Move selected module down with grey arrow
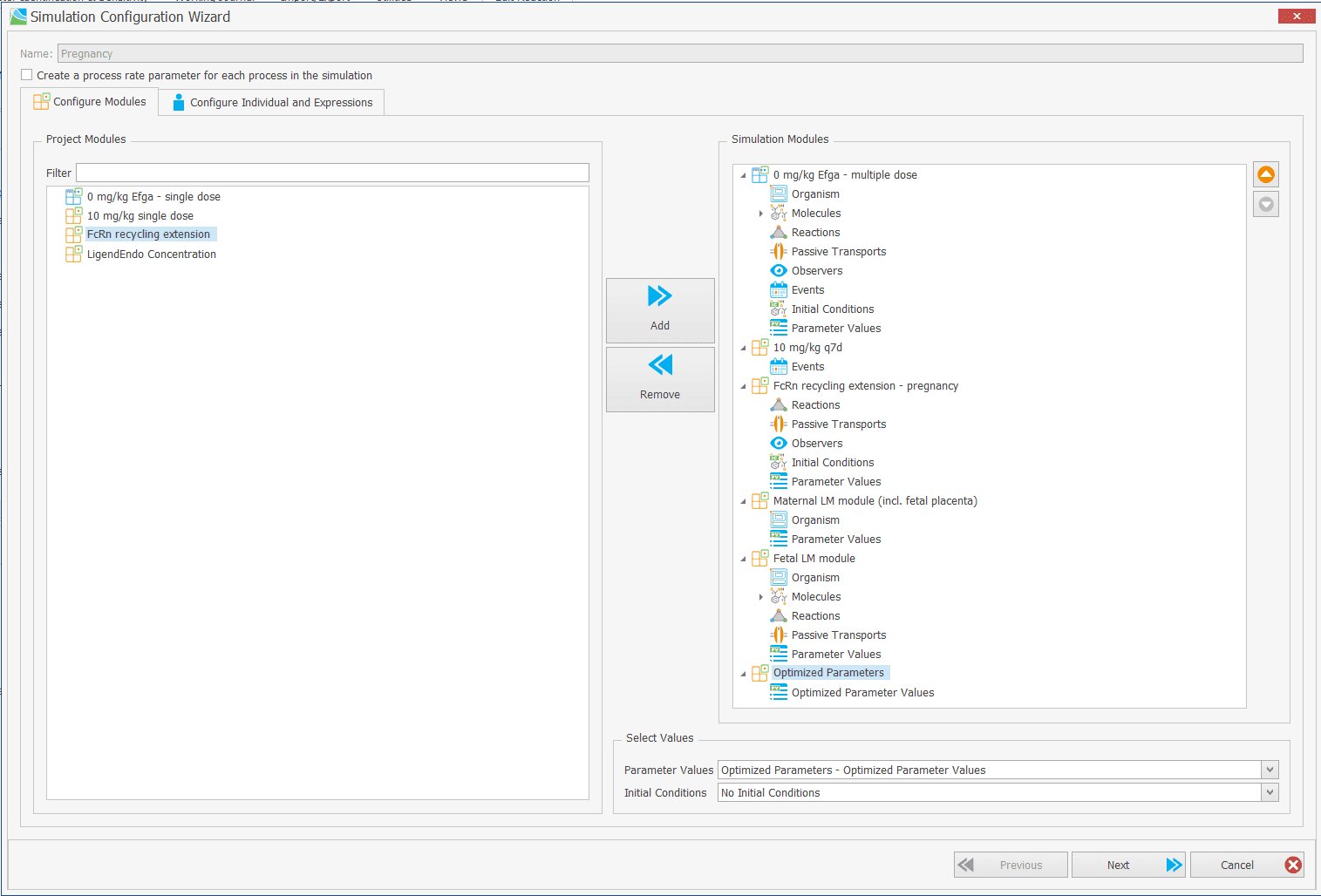The width and height of the screenshot is (1321, 896). [1266, 204]
